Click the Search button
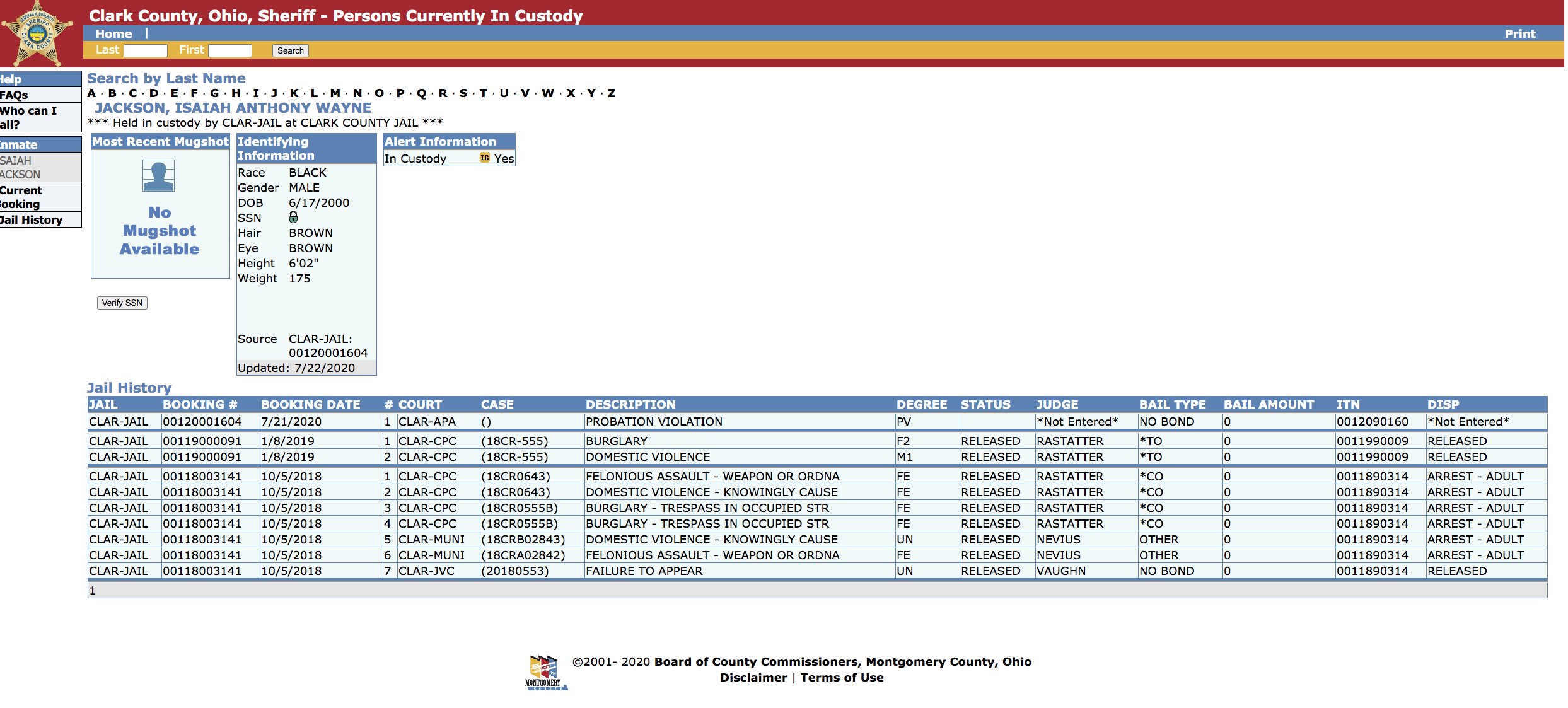This screenshot has width=1568, height=708. [291, 50]
